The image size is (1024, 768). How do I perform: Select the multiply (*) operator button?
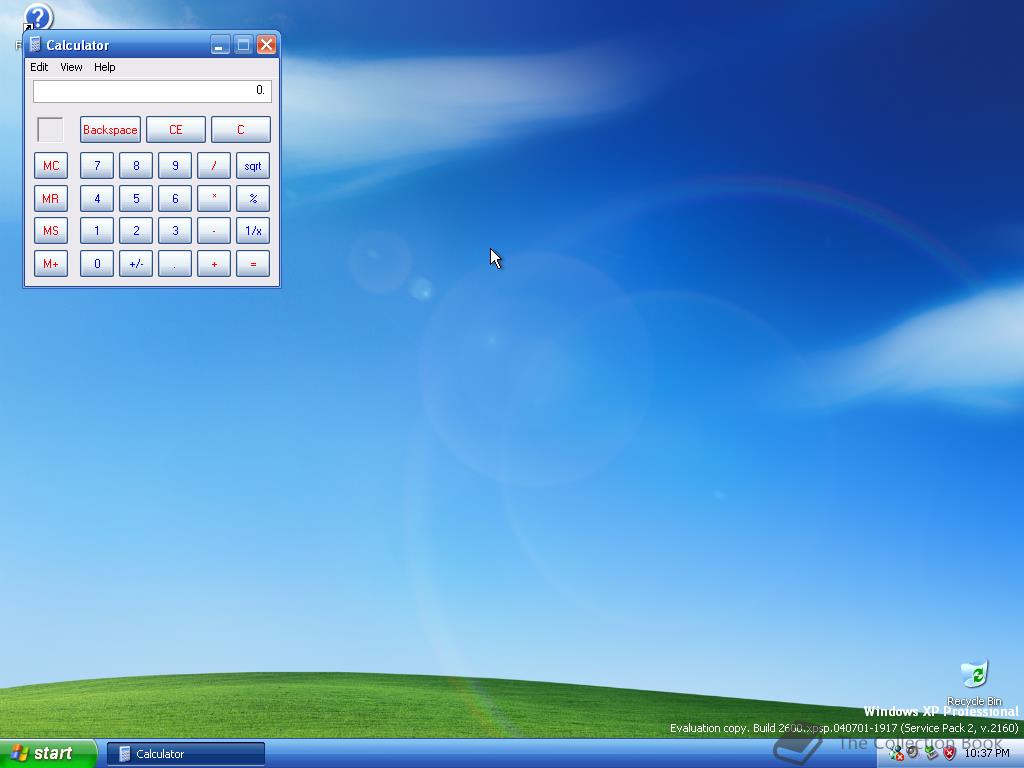click(x=214, y=198)
